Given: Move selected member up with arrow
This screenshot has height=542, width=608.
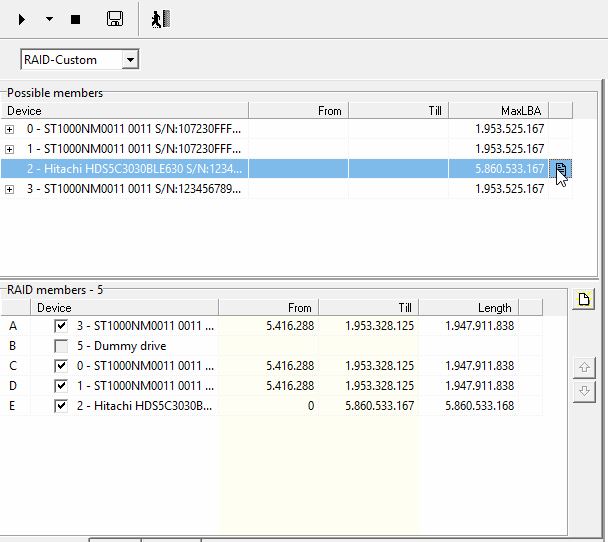Looking at the screenshot, I should pyautogui.click(x=585, y=368).
